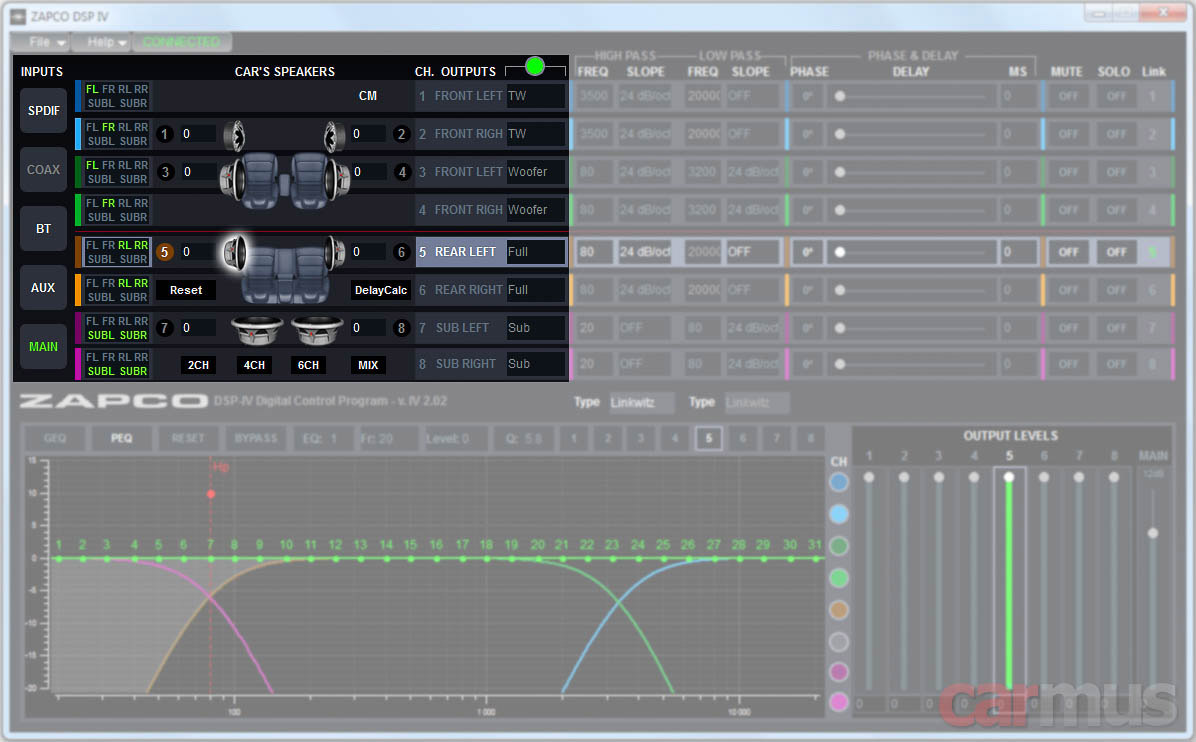The image size is (1196, 742).
Task: Click the dark green channel 3 curve circle
Action: pyautogui.click(x=839, y=546)
